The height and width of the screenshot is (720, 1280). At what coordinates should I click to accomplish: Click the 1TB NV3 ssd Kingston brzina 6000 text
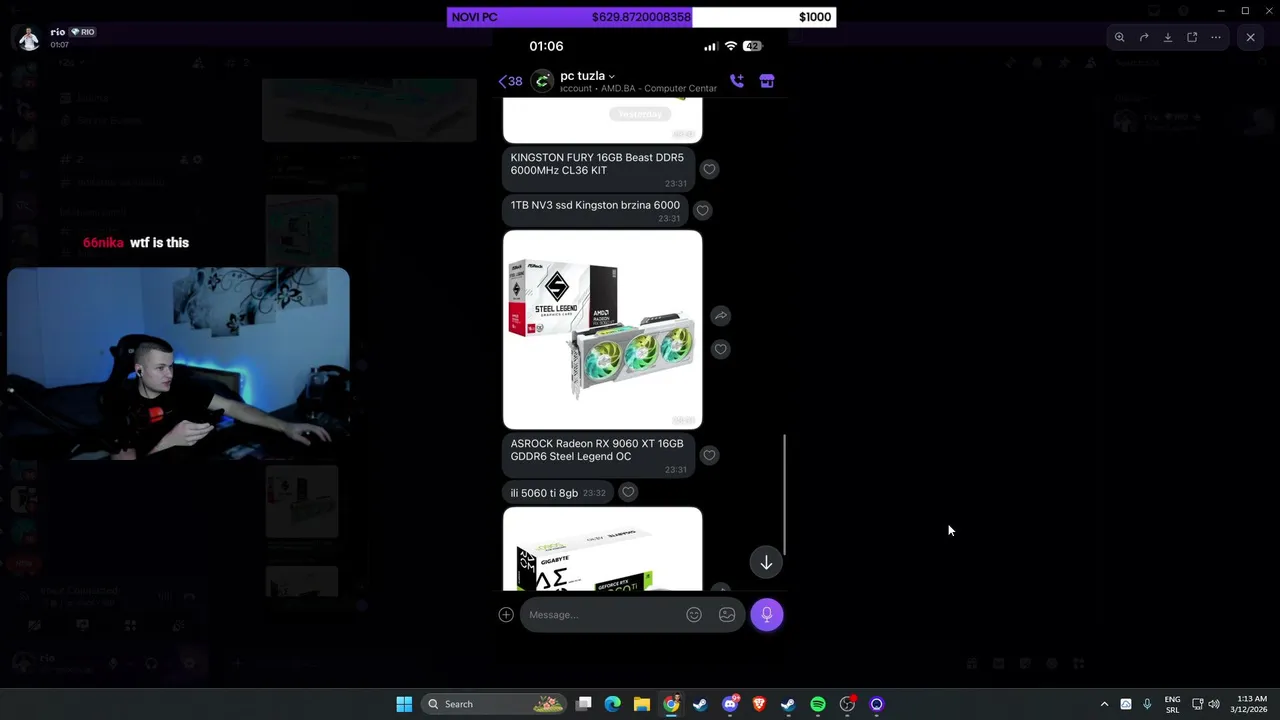pos(595,205)
